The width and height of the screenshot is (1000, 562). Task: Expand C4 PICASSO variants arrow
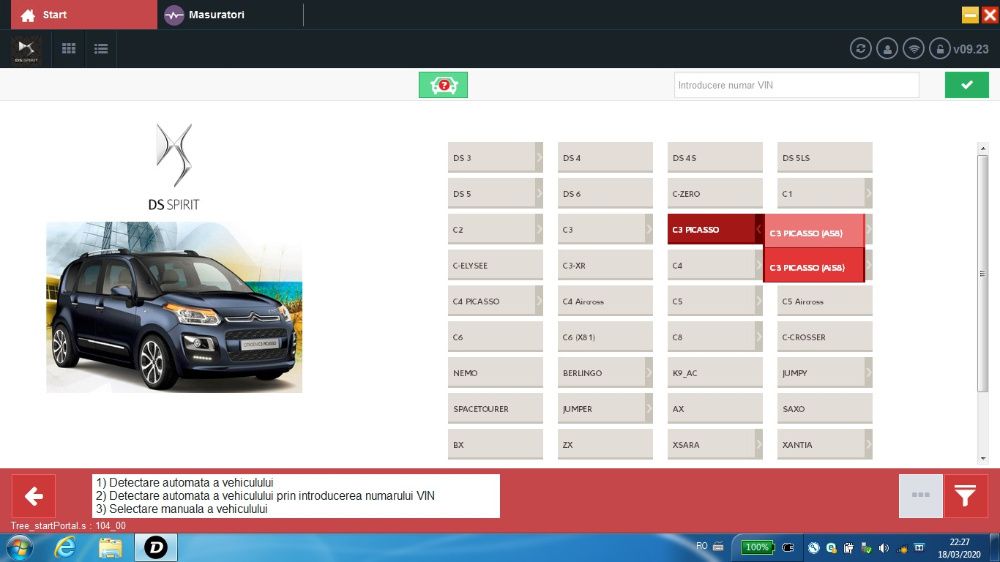pyautogui.click(x=539, y=301)
